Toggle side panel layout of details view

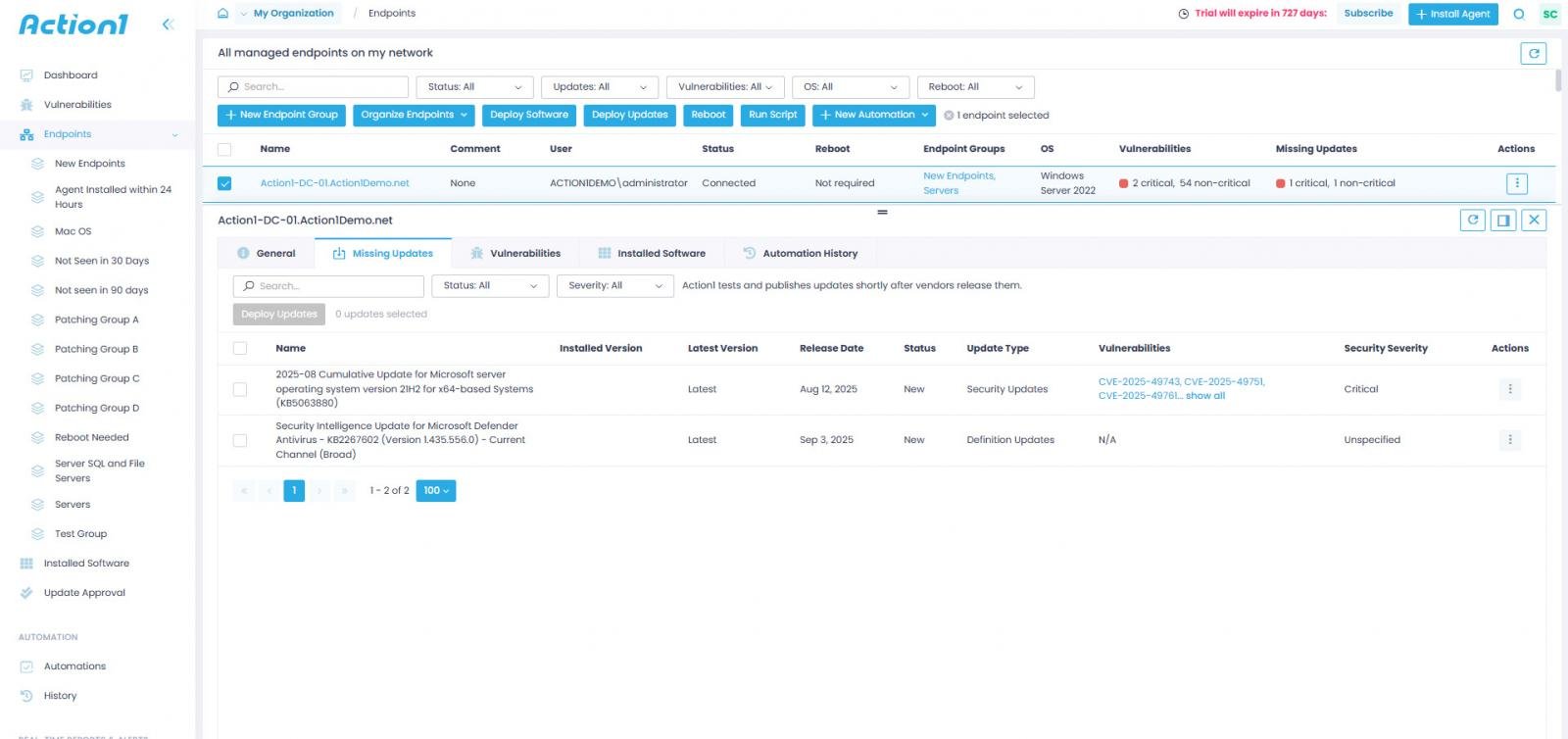[1503, 221]
